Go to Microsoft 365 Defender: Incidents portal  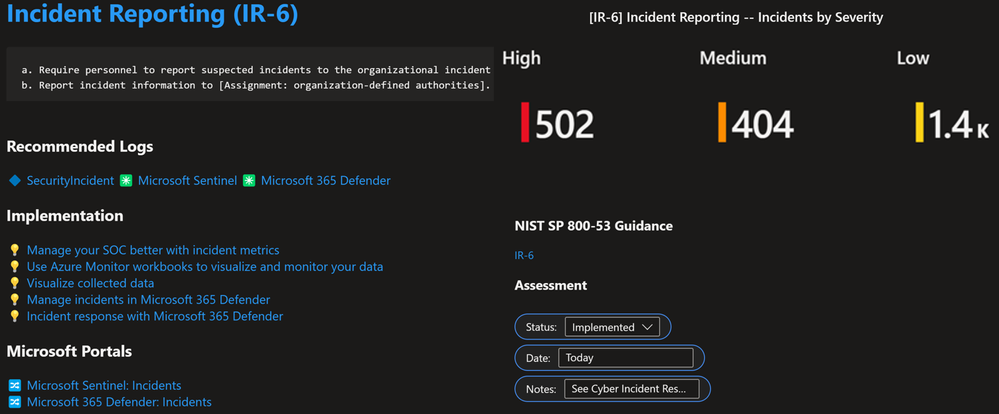pos(119,403)
